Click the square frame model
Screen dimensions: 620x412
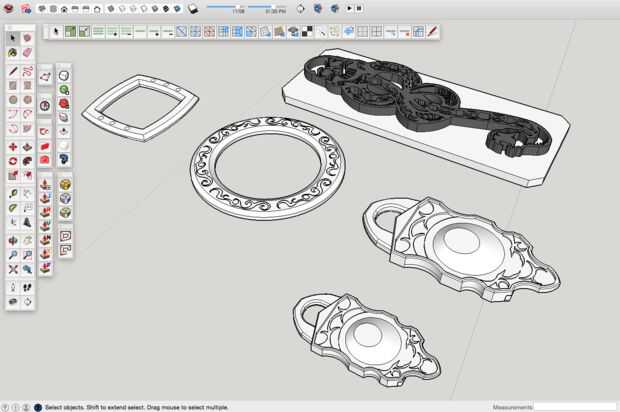pos(140,108)
